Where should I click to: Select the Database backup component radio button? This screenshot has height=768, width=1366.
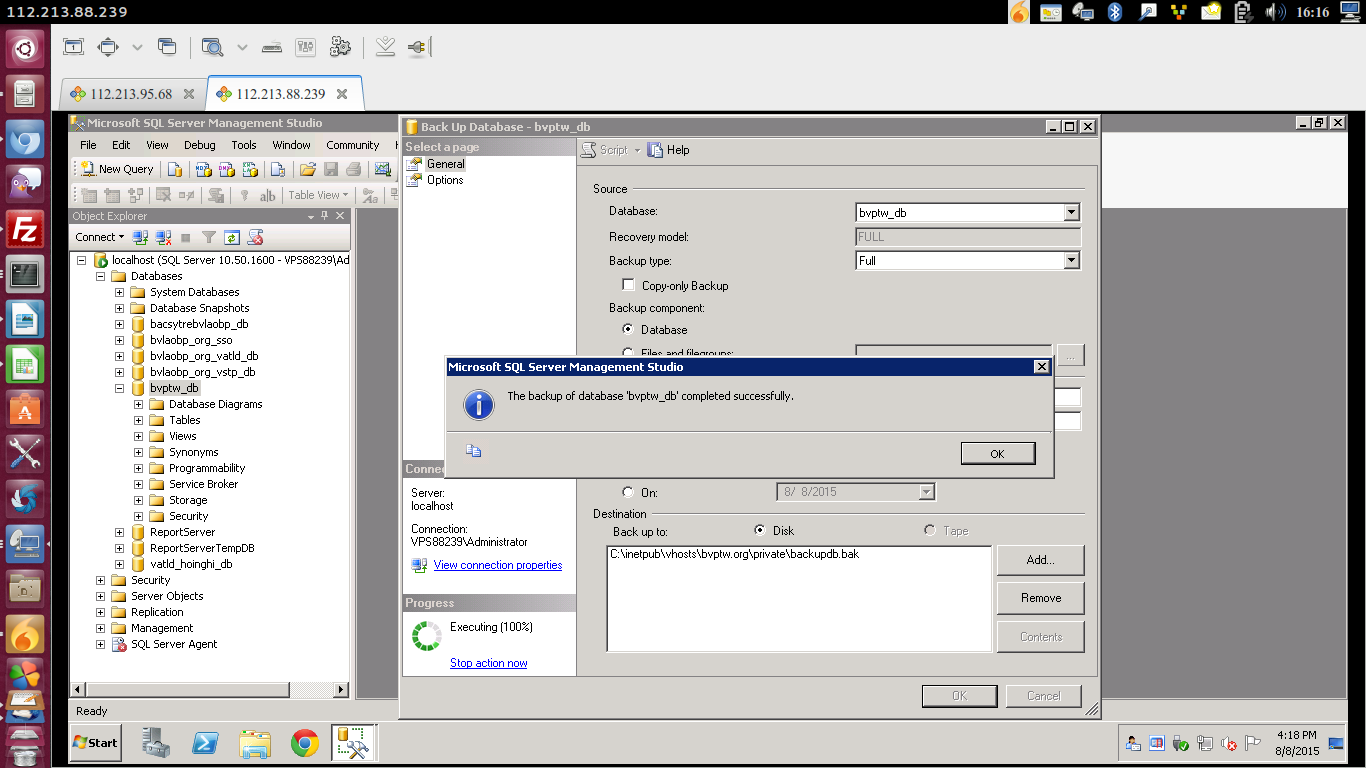point(628,329)
